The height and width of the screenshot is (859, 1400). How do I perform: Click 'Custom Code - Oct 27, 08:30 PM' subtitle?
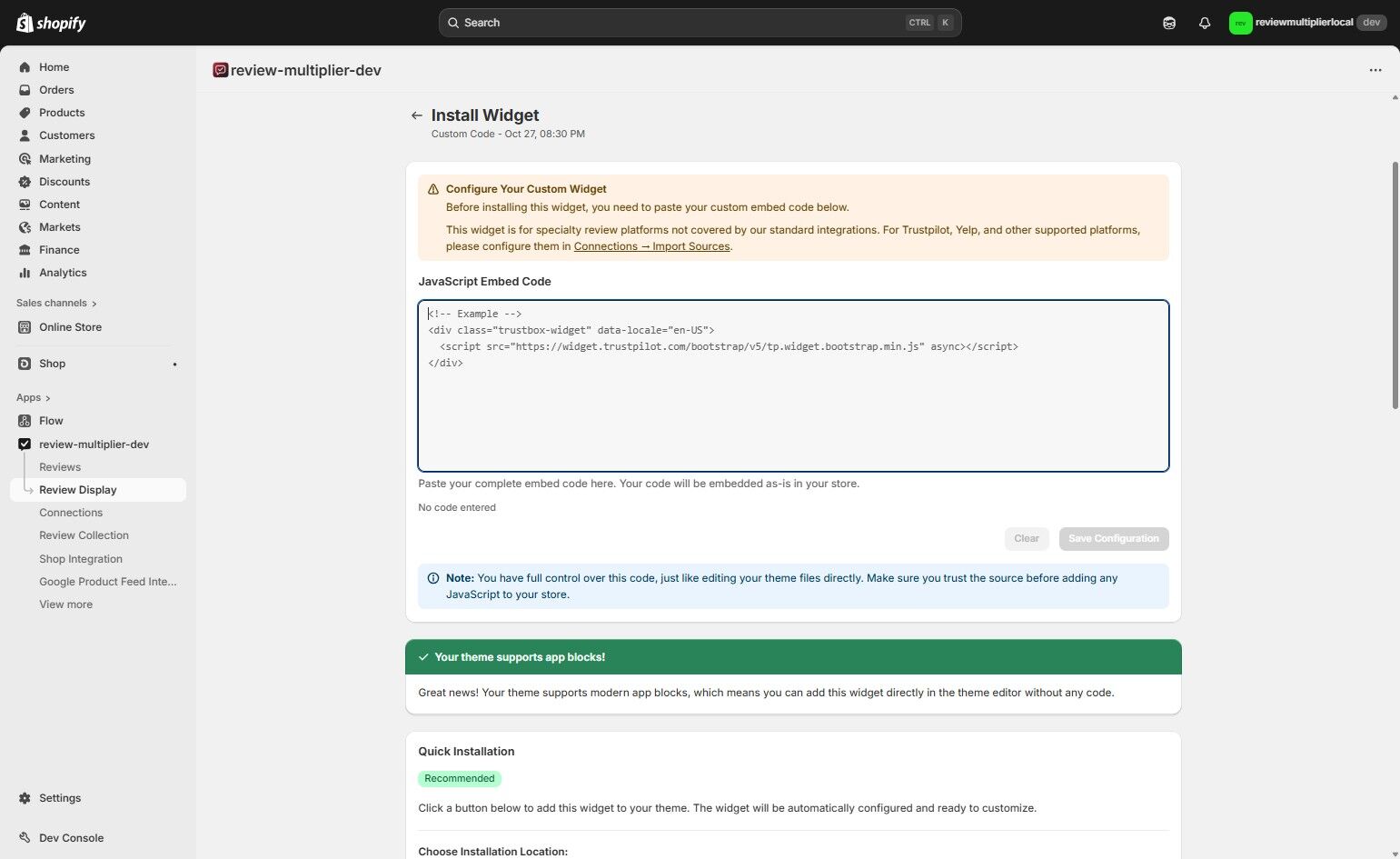point(508,134)
